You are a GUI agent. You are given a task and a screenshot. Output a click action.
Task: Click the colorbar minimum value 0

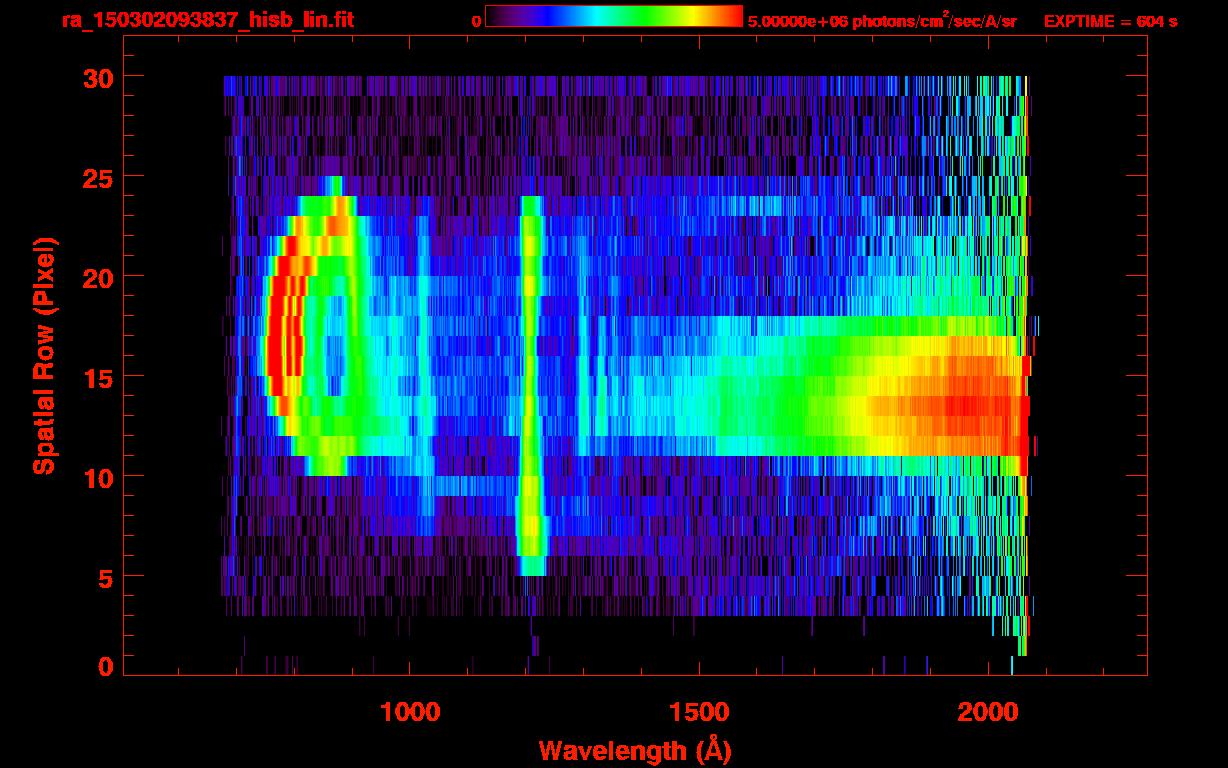[476, 21]
